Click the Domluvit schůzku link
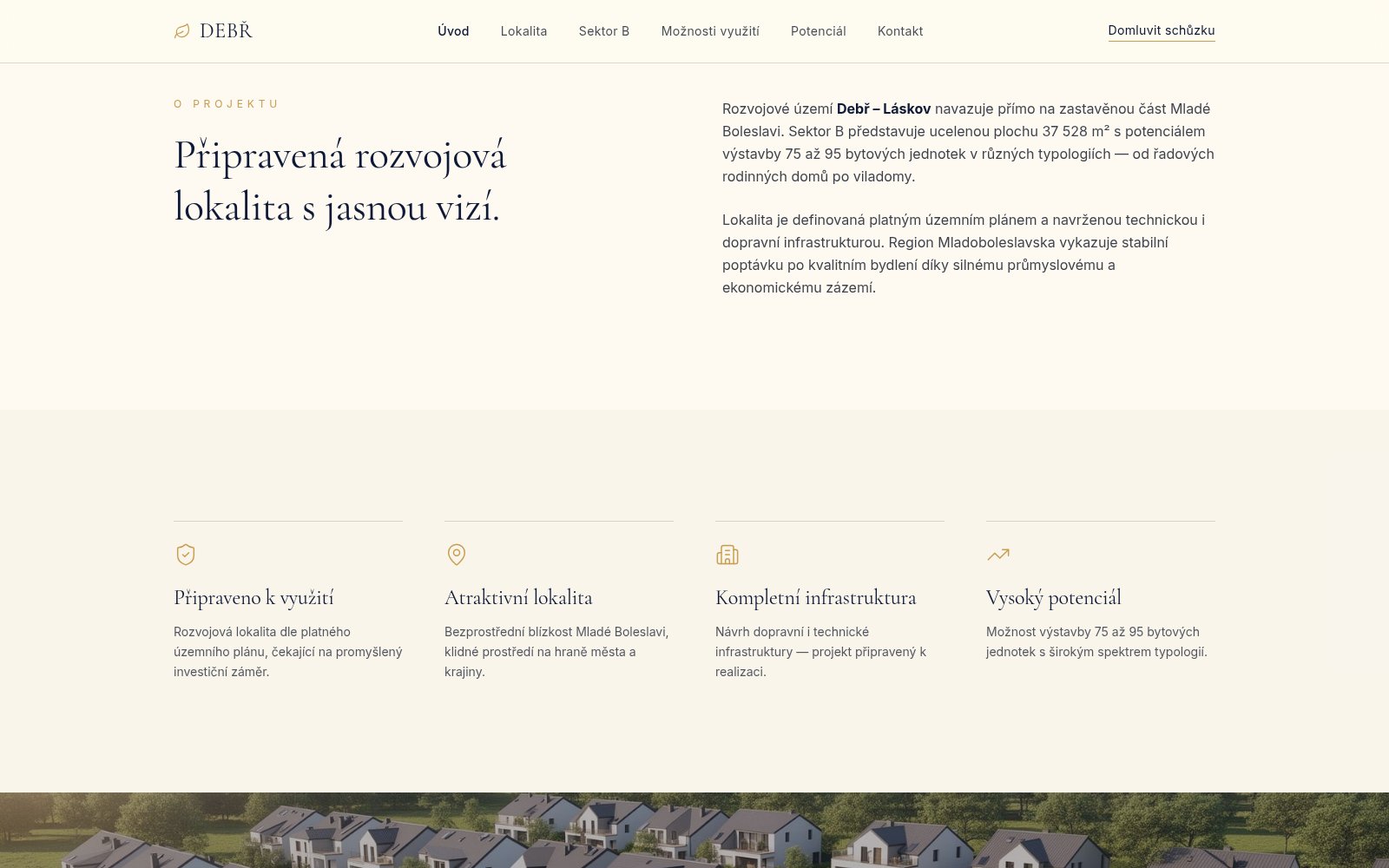This screenshot has height=868, width=1389. tap(1162, 30)
